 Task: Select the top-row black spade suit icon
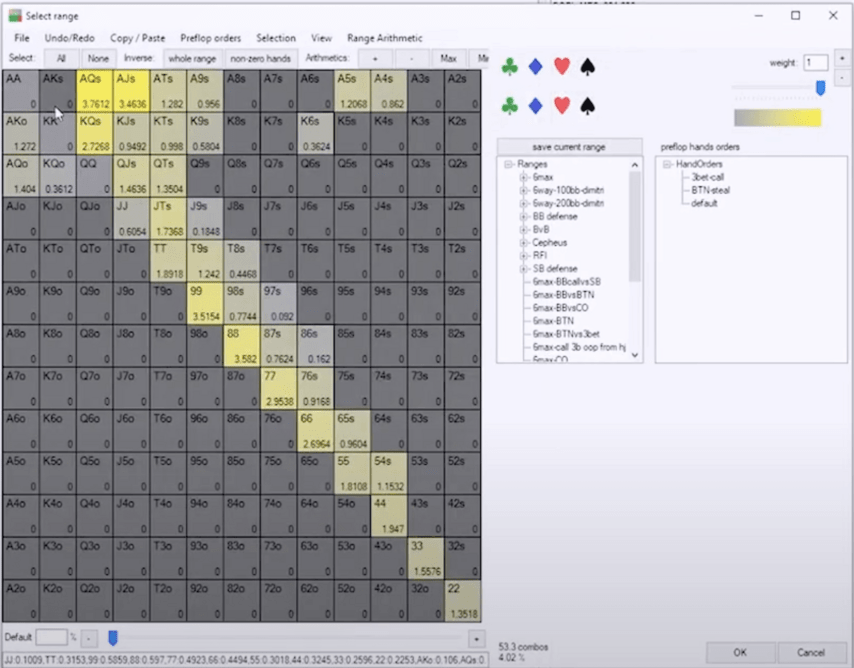(587, 66)
